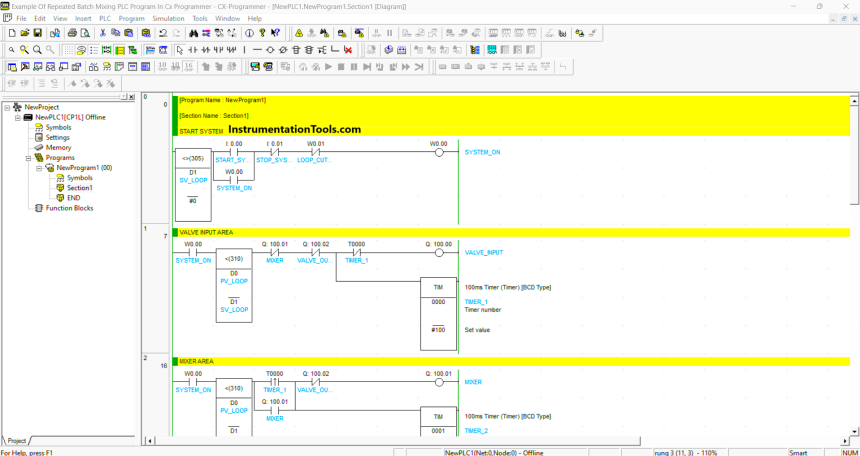Click the cyan PLC monitor window icon

[x=492, y=50]
